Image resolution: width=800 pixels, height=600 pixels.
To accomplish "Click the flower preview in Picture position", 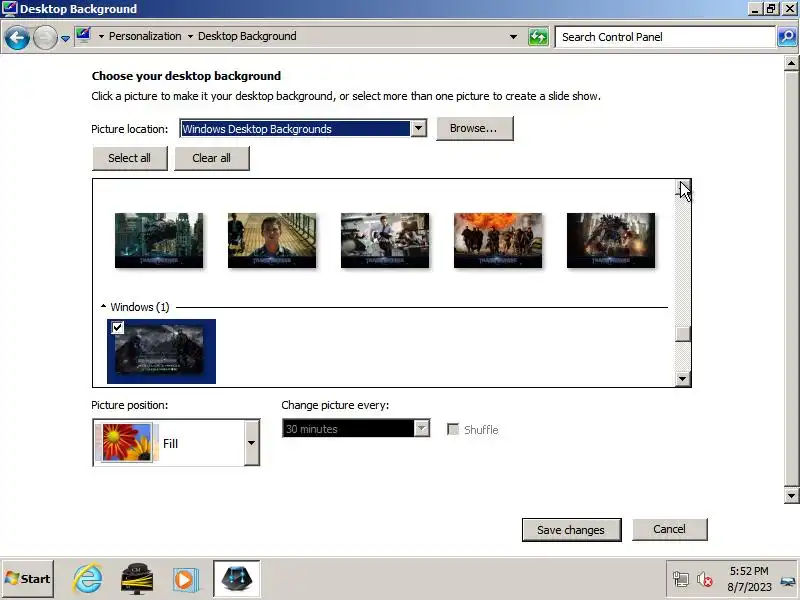I will point(127,442).
